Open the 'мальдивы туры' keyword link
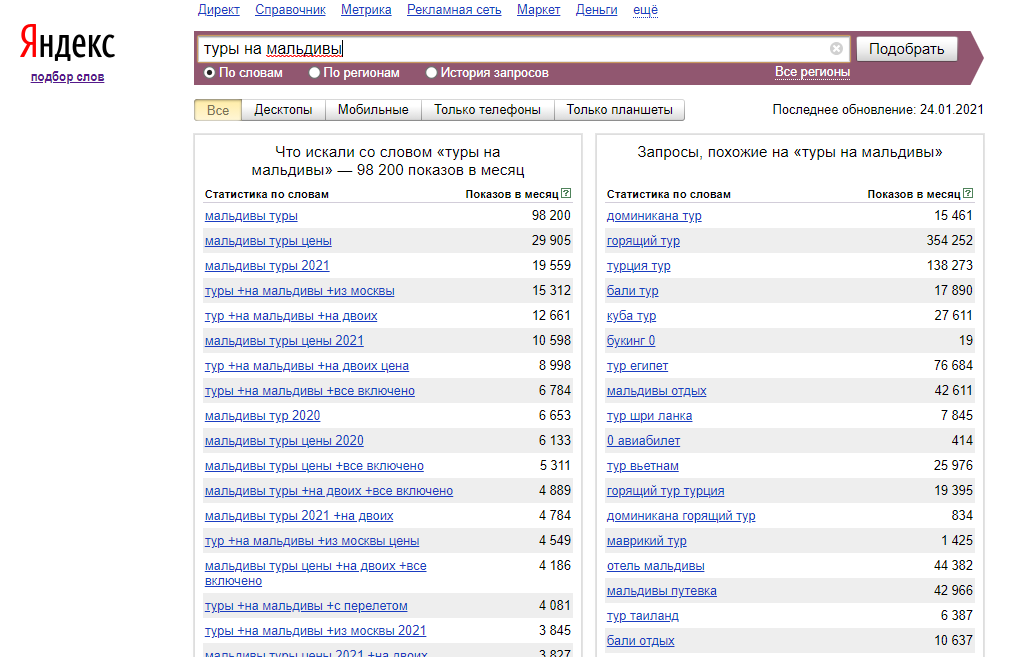Viewport: 1018px width, 657px height. point(251,216)
